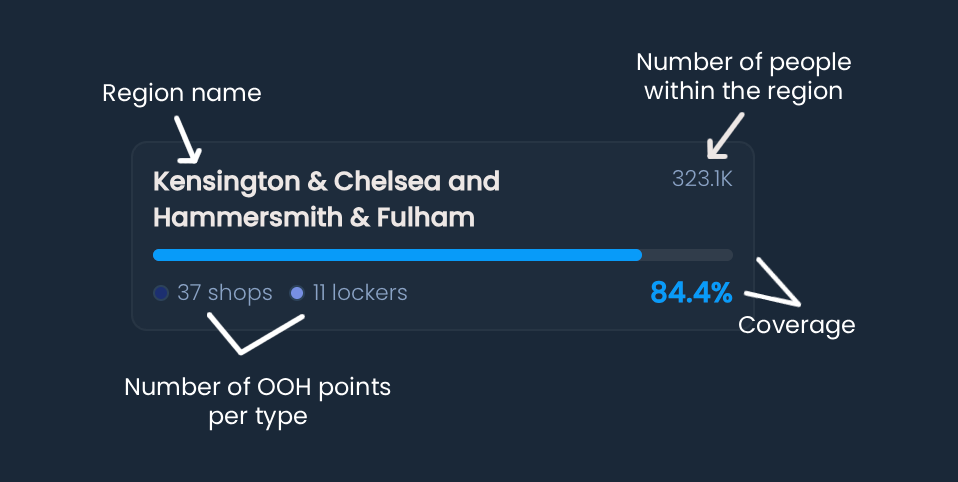The height and width of the screenshot is (482, 958).
Task: Click the bracket pointing at coverage percentage
Action: [773, 282]
